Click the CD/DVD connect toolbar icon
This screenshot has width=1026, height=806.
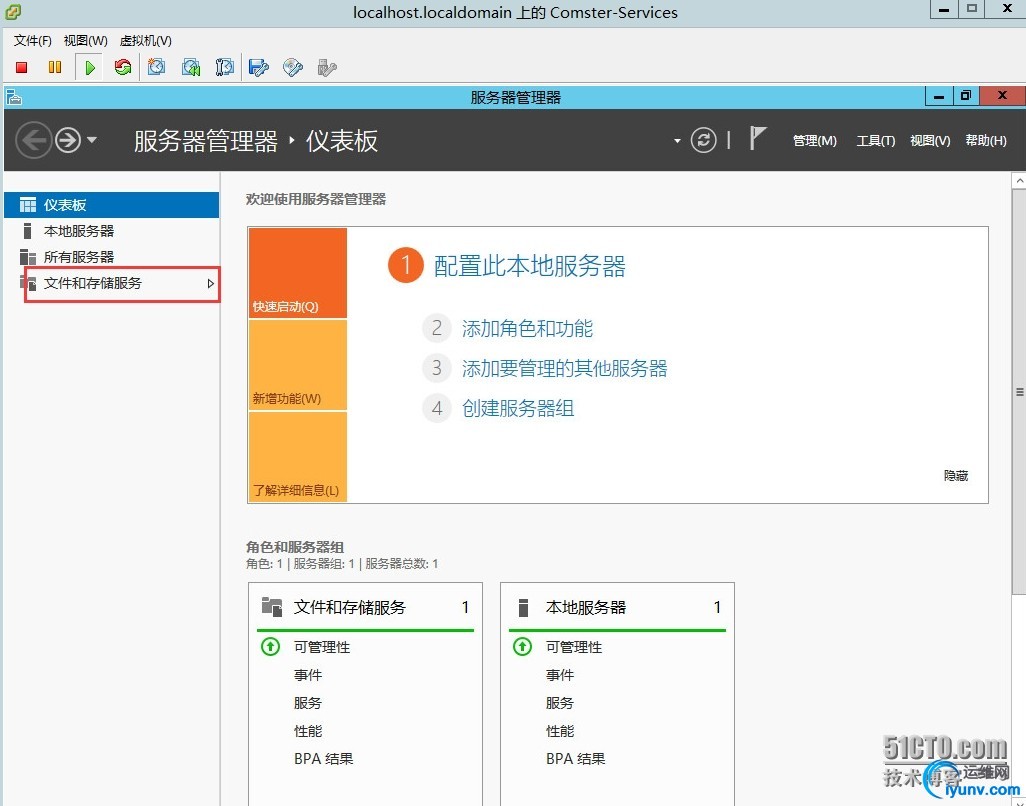(292, 67)
